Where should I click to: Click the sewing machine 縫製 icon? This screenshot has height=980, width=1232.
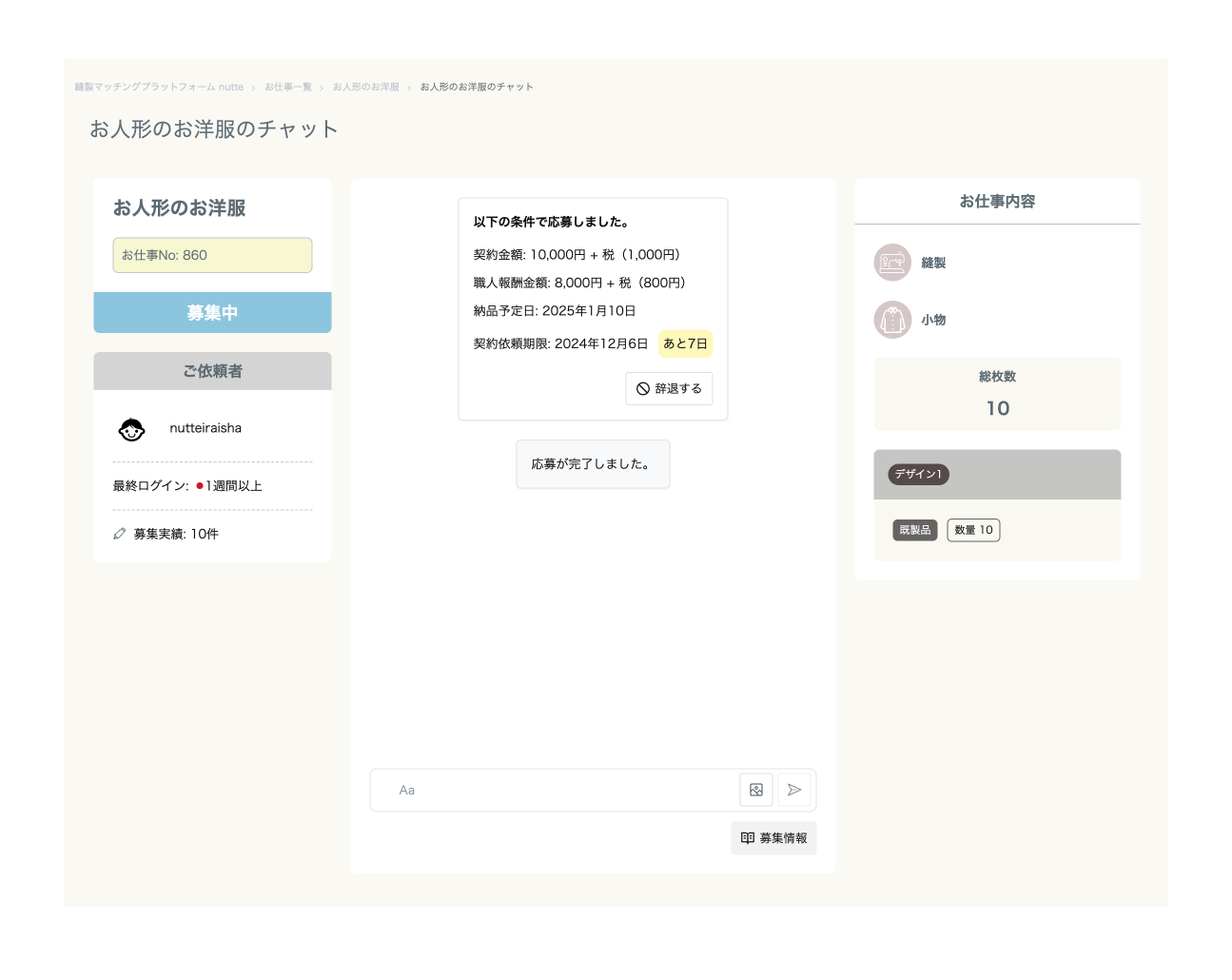click(892, 263)
